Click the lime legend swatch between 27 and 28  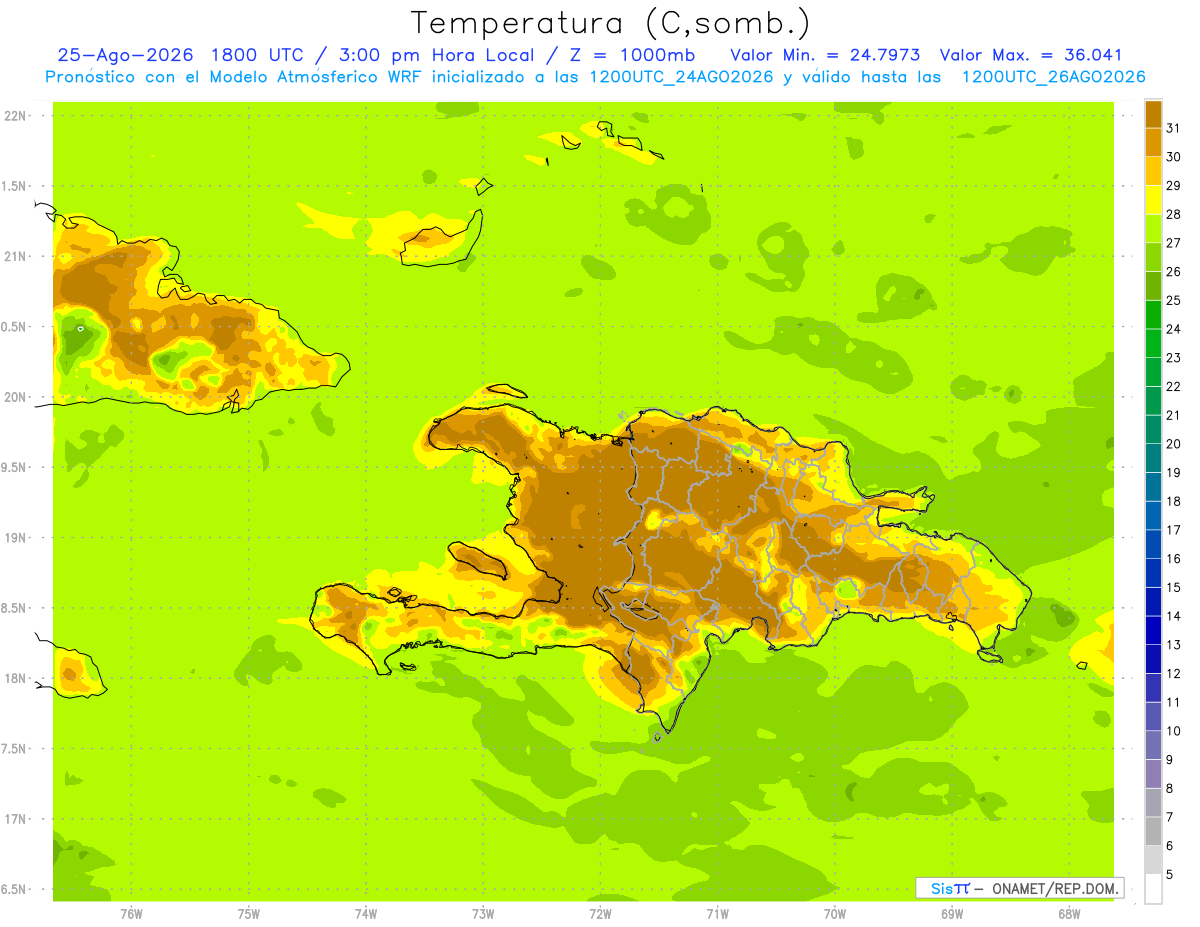click(x=1153, y=228)
